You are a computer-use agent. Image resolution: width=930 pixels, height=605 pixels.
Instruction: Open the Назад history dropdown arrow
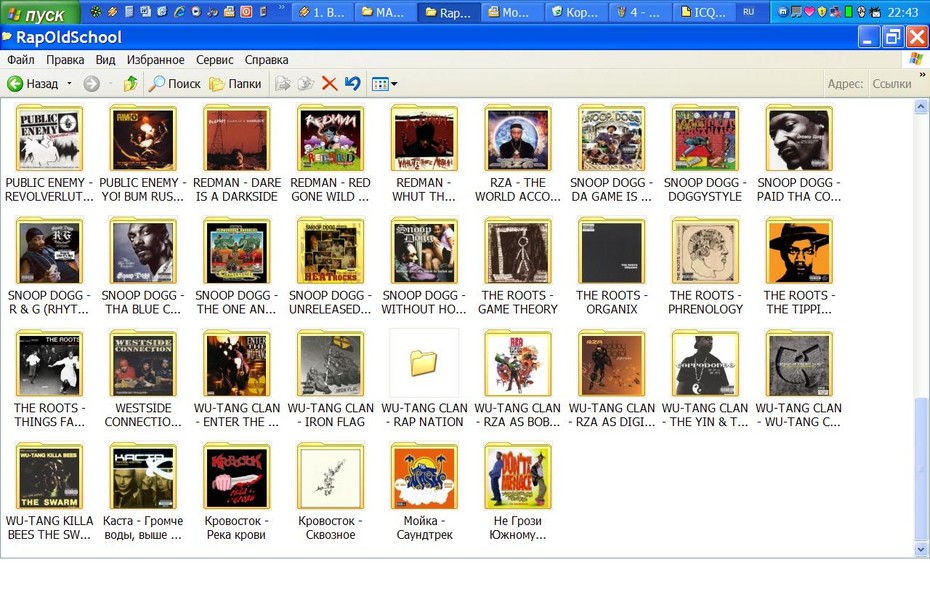click(69, 84)
